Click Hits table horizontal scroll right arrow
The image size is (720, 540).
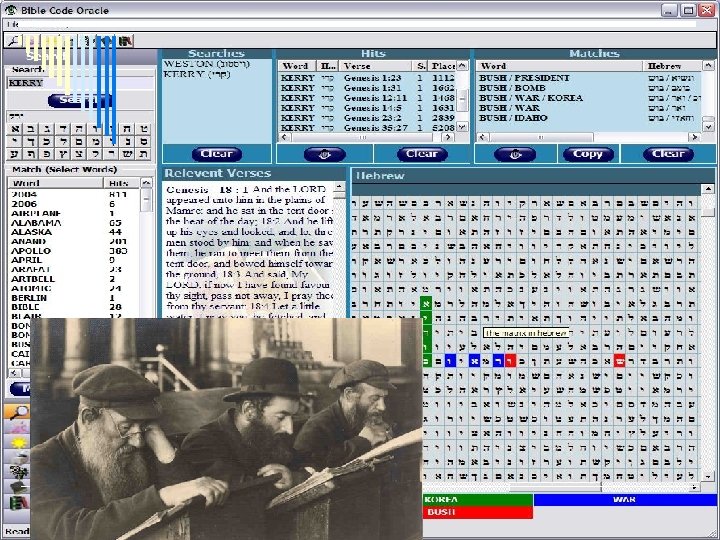448,137
